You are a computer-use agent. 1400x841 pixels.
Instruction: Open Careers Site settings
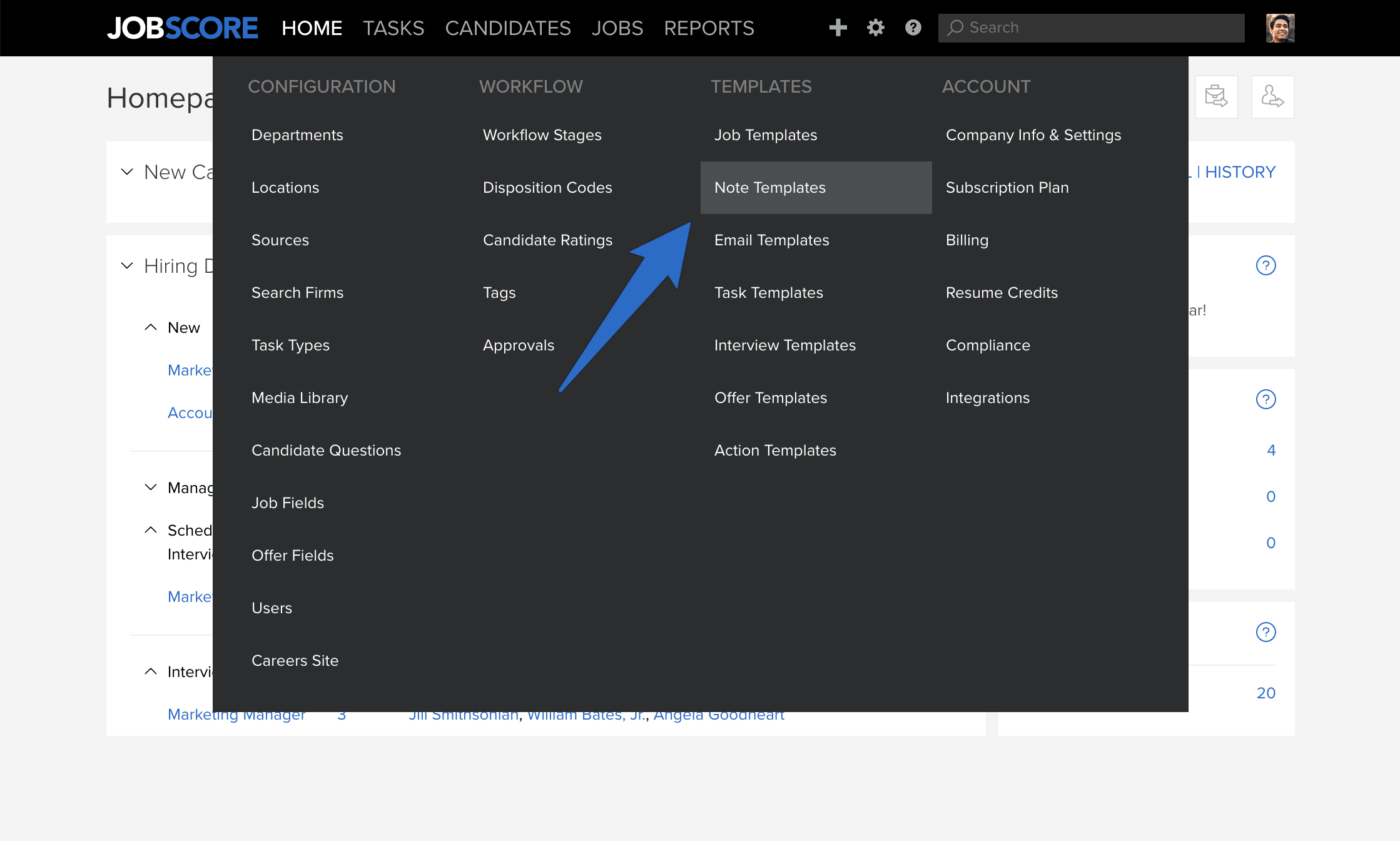[295, 661]
